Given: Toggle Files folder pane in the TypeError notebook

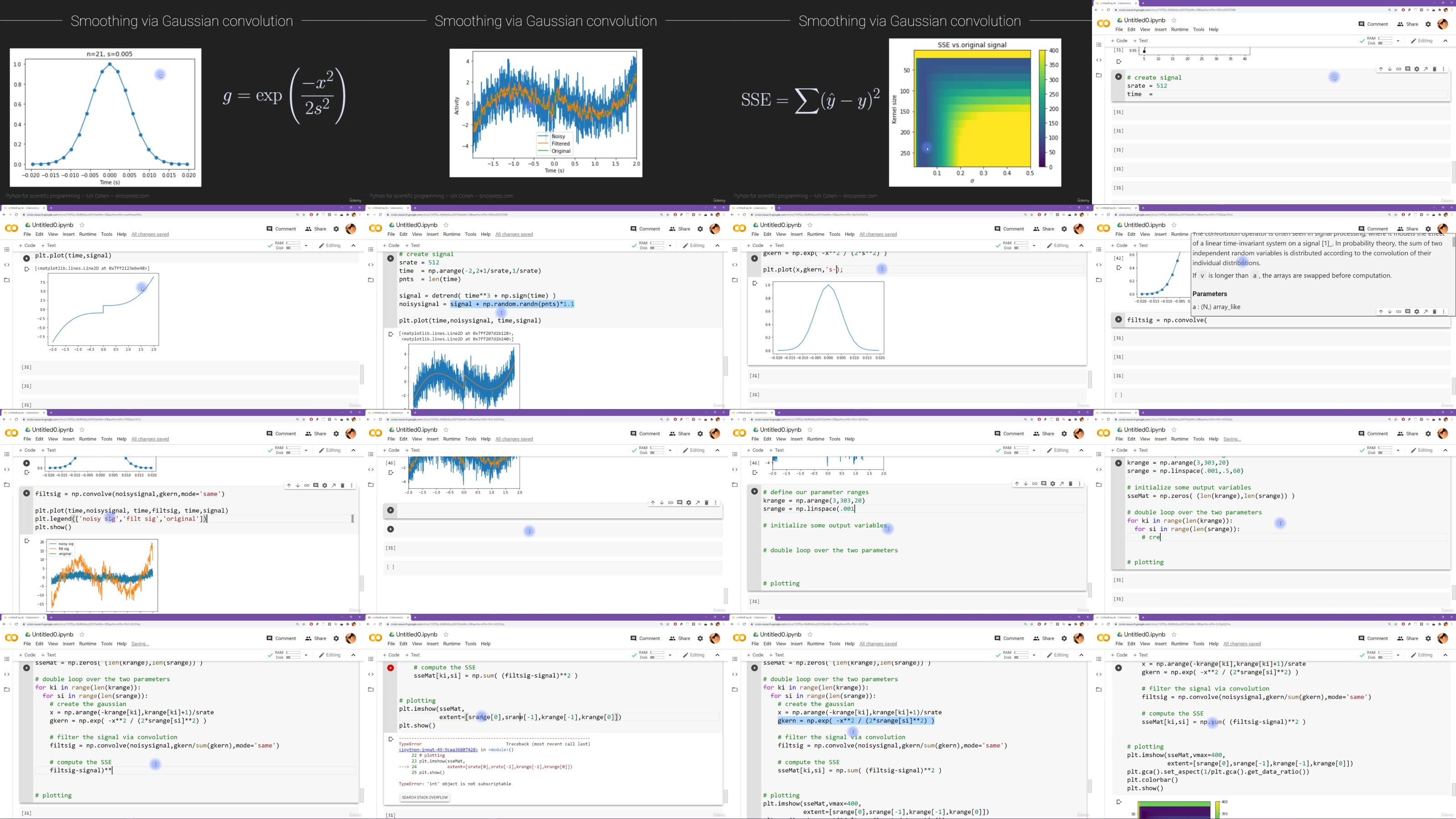Looking at the screenshot, I should [x=371, y=690].
